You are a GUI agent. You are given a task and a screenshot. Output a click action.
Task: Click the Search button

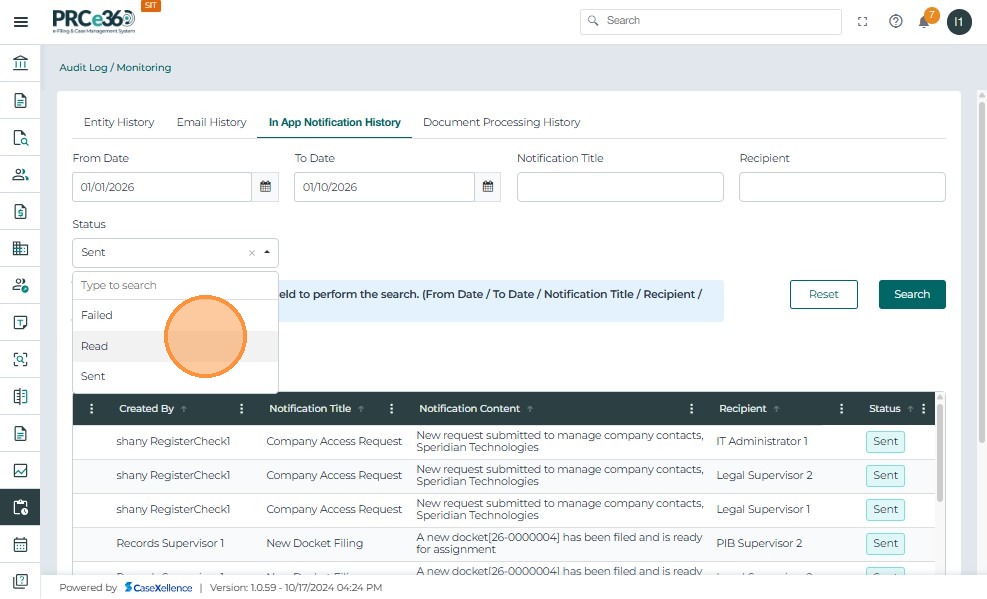911,294
